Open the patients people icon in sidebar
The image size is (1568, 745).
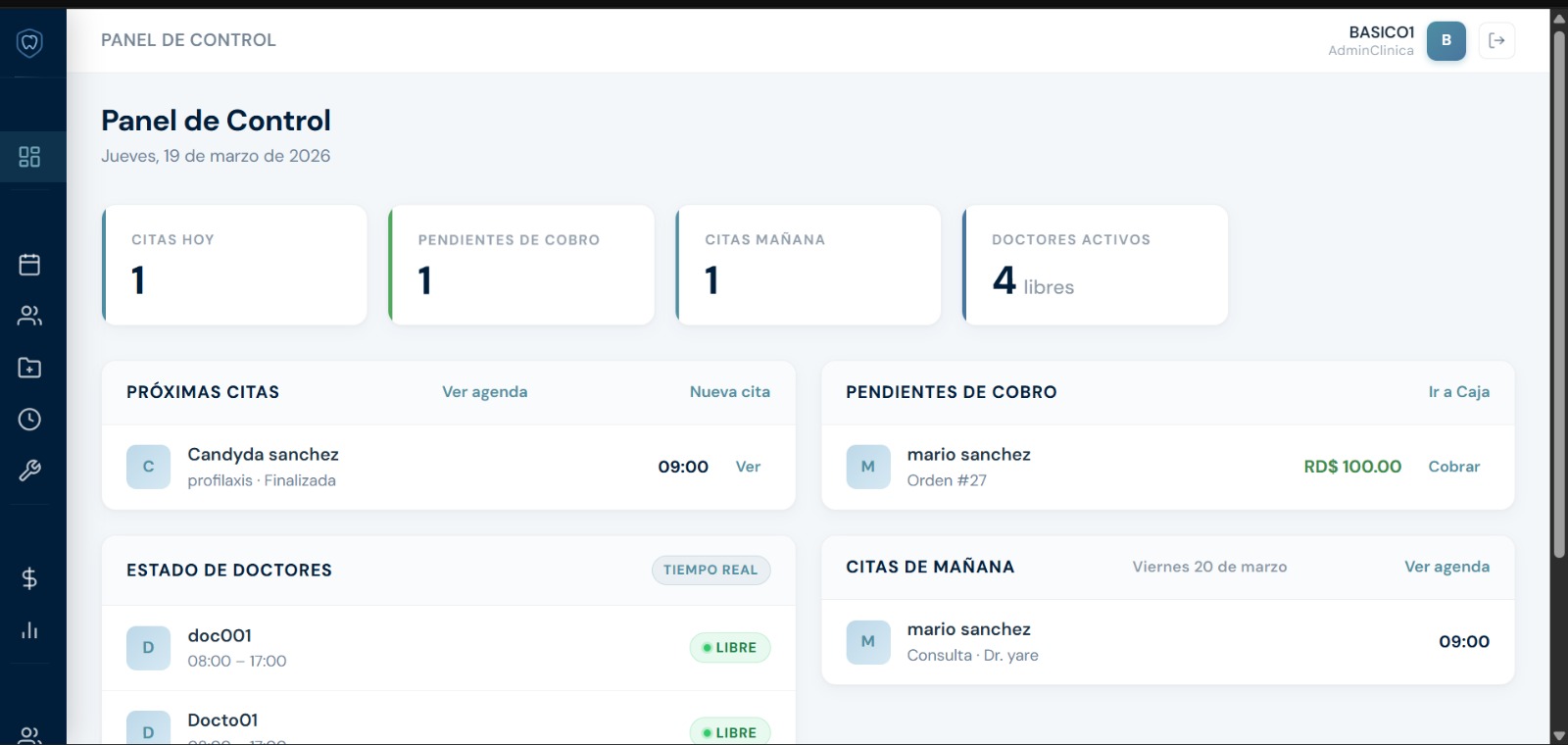(x=30, y=316)
